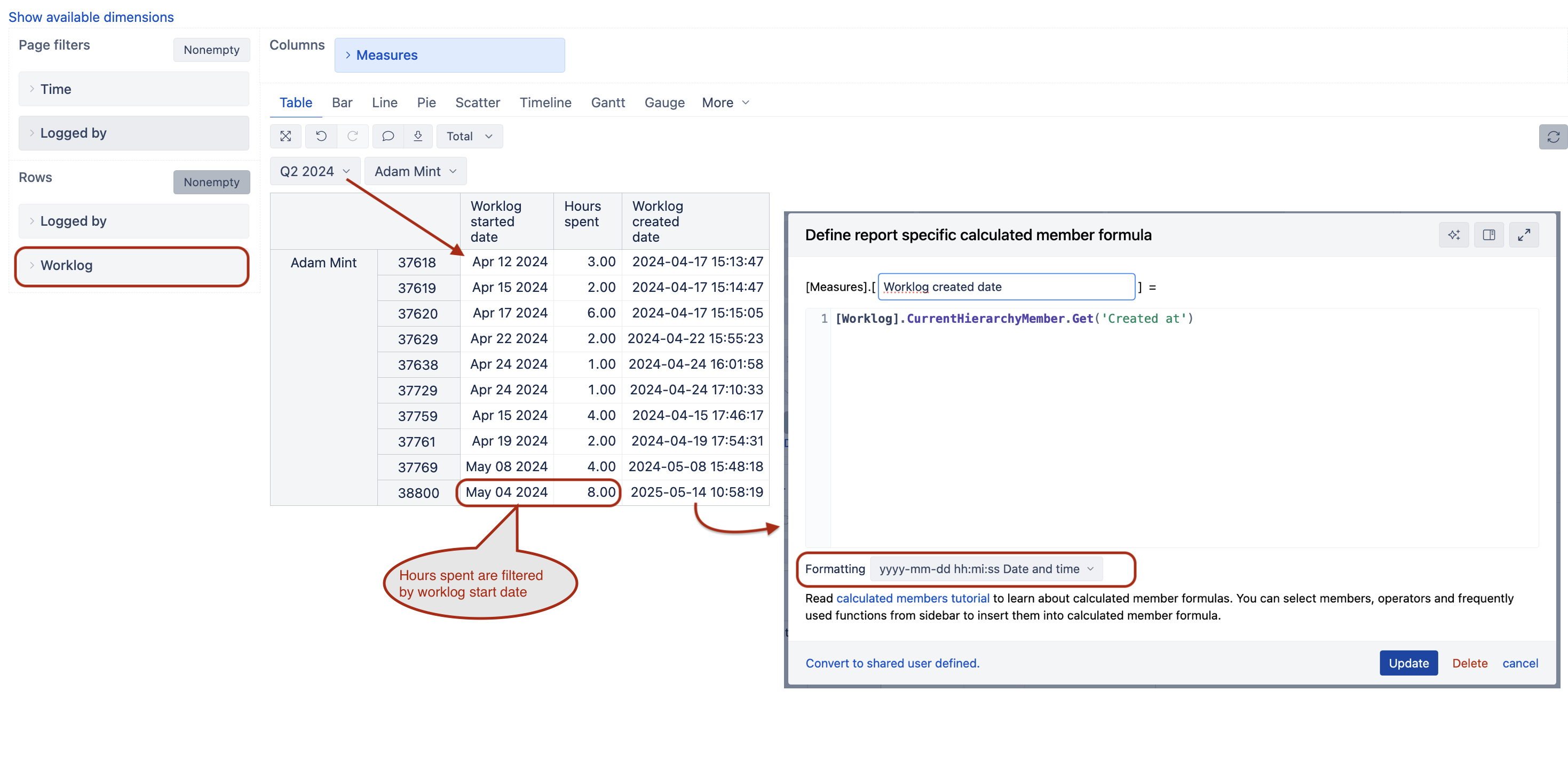Click the Update button

coord(1408,663)
